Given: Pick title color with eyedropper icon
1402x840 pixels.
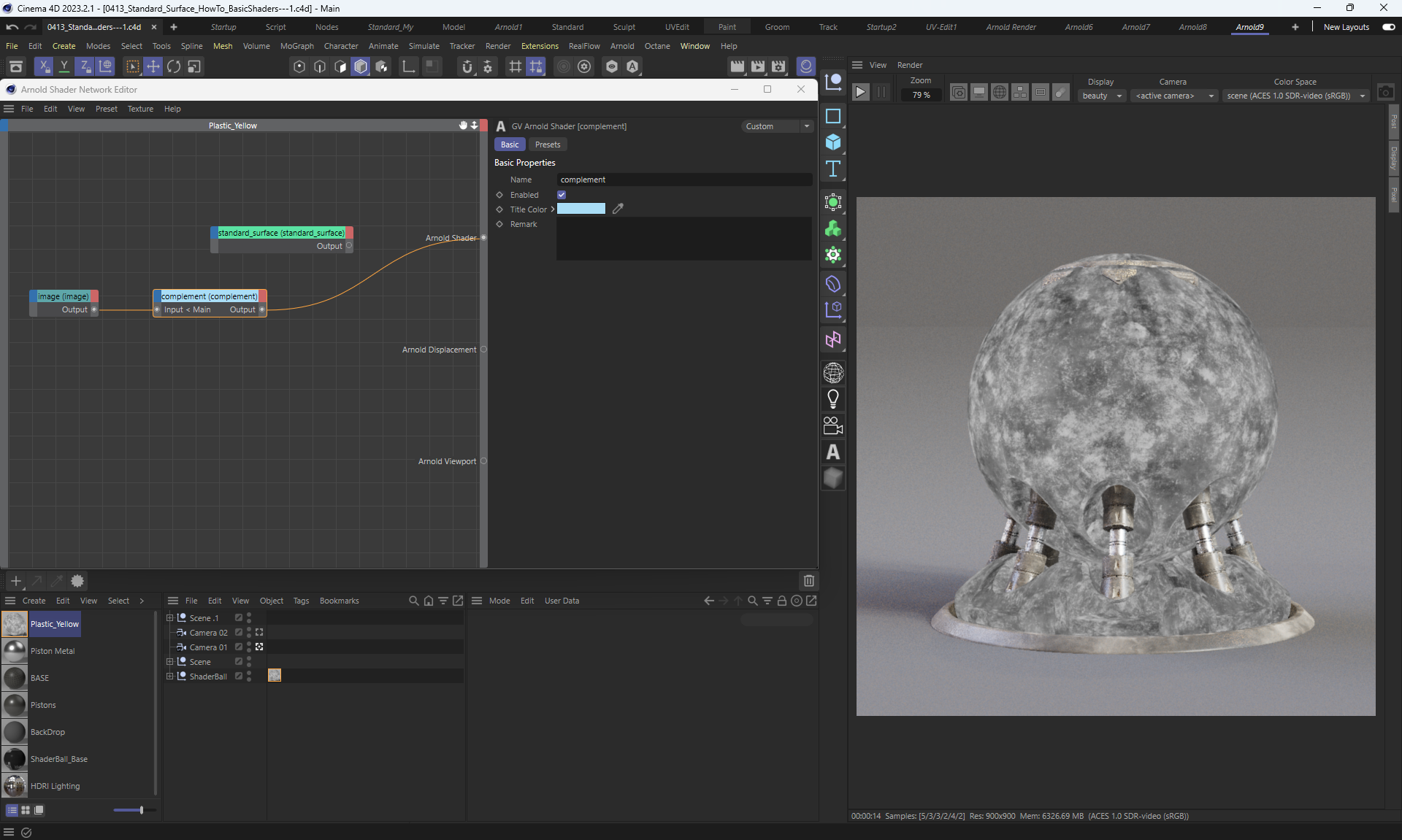Looking at the screenshot, I should click(x=618, y=209).
